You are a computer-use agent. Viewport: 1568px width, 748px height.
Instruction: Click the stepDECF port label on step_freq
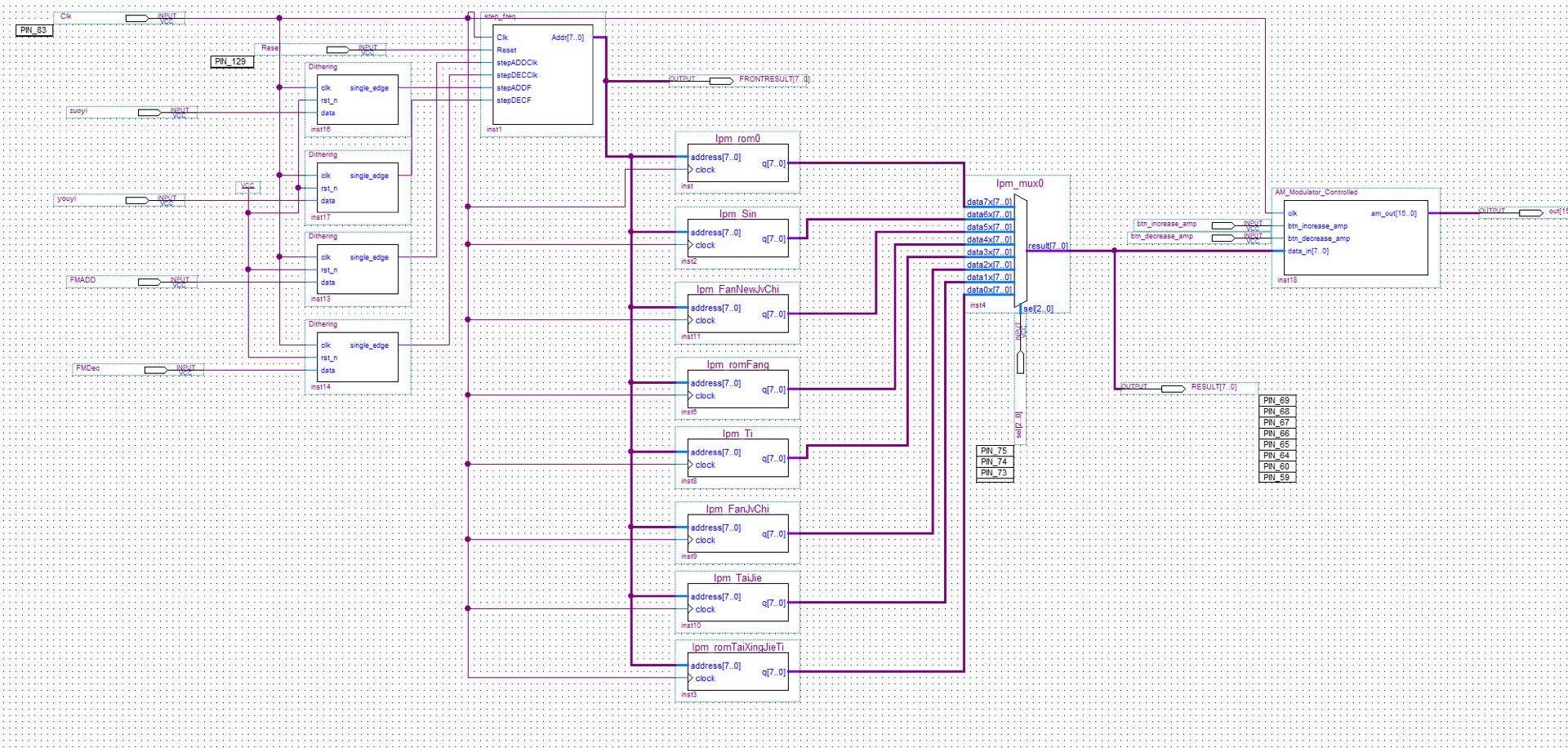[x=514, y=100]
